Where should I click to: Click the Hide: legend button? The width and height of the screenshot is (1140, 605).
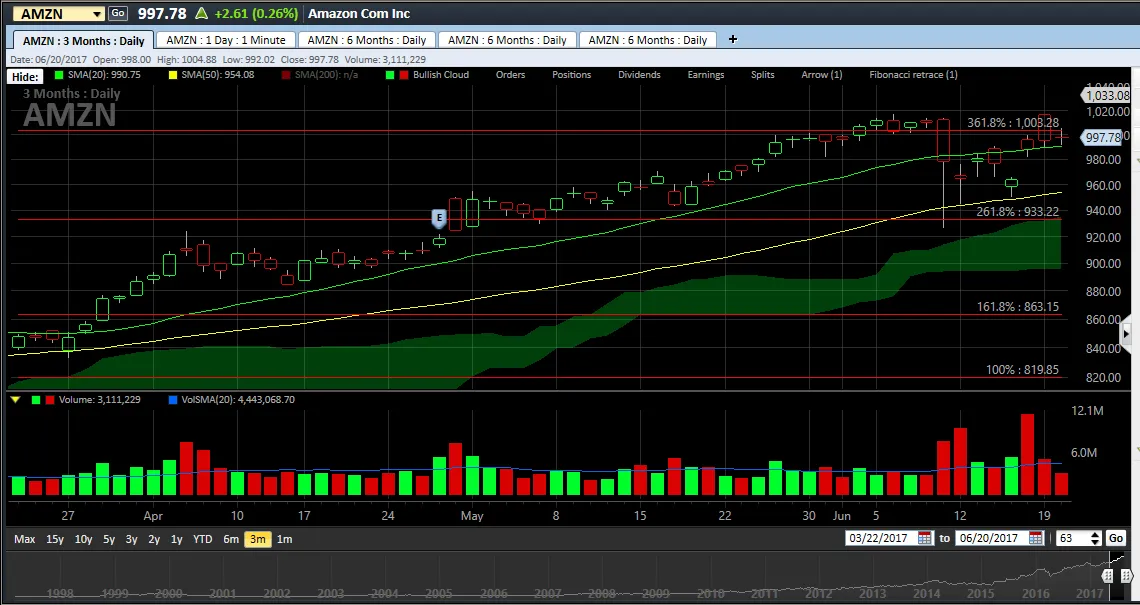click(25, 76)
